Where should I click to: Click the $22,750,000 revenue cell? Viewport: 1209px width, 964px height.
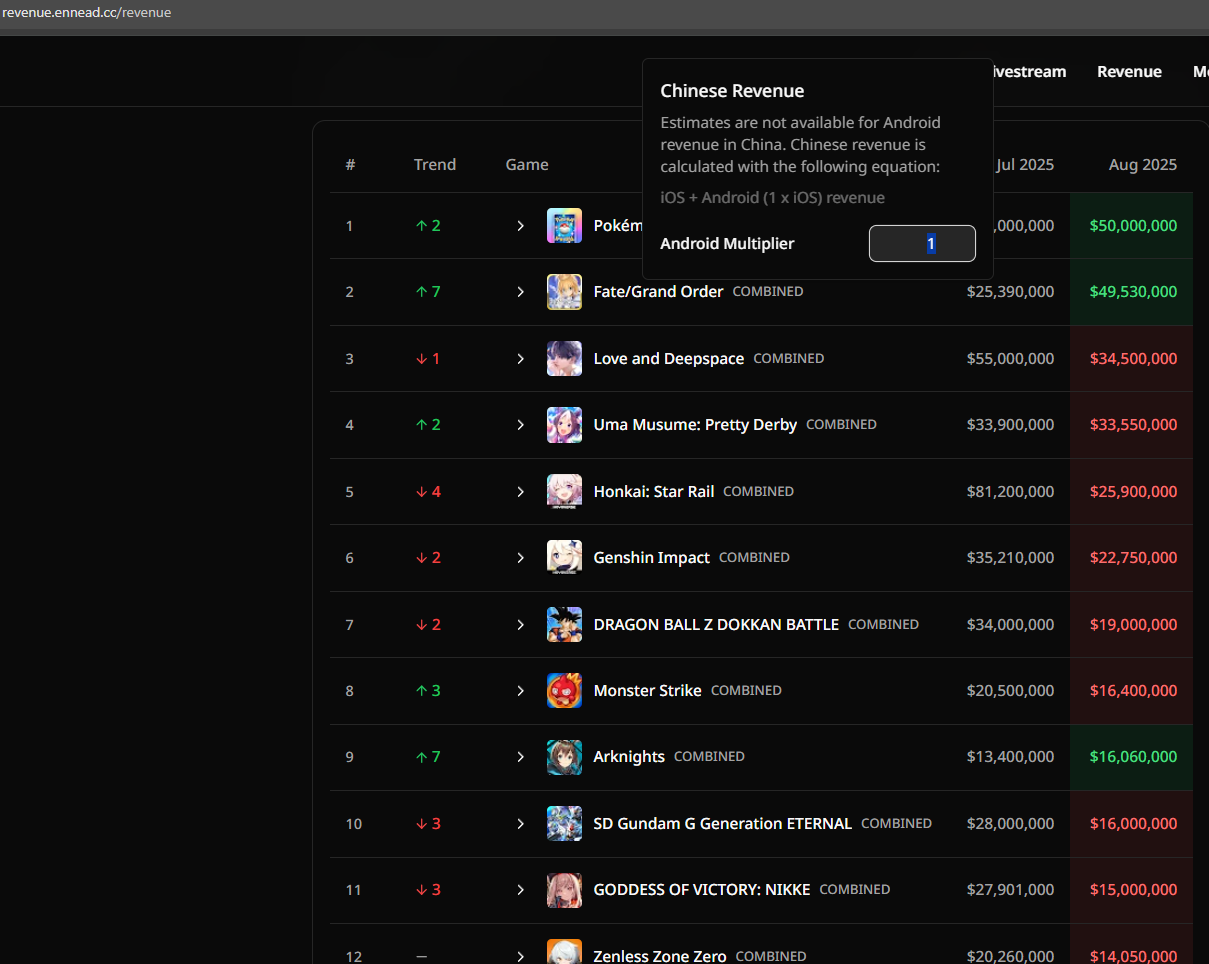(1133, 557)
